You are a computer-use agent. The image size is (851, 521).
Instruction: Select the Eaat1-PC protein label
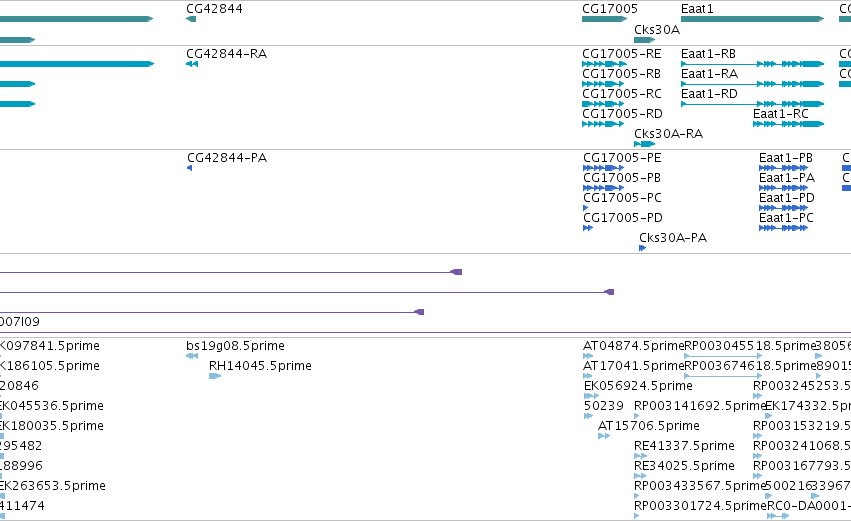point(786,218)
